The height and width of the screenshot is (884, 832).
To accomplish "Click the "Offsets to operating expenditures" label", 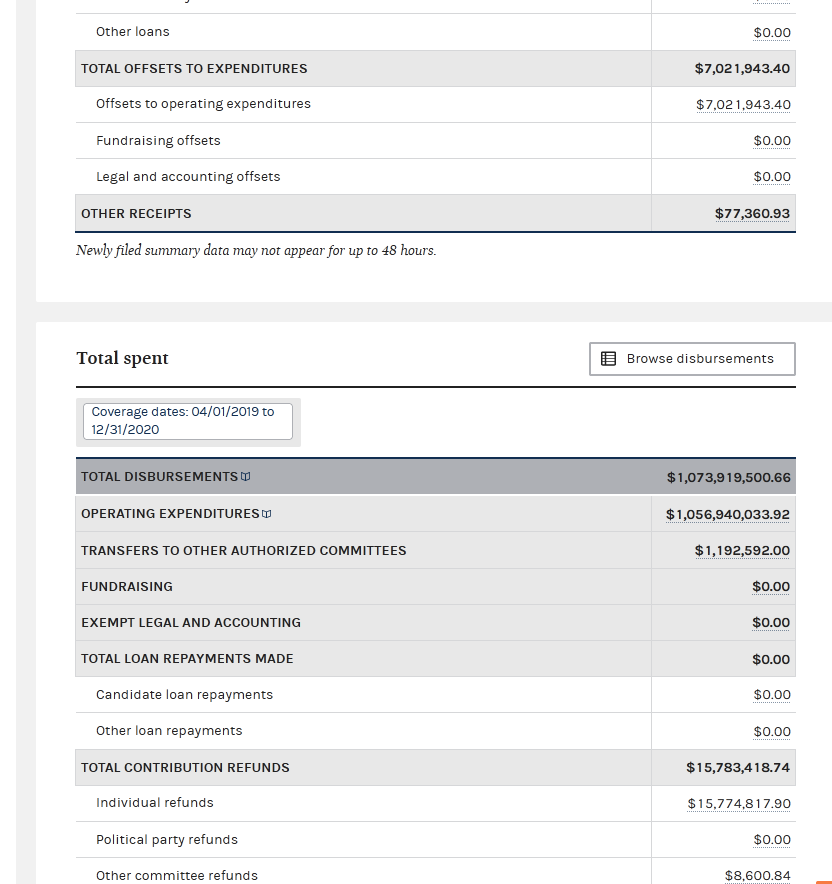I will tap(203, 104).
